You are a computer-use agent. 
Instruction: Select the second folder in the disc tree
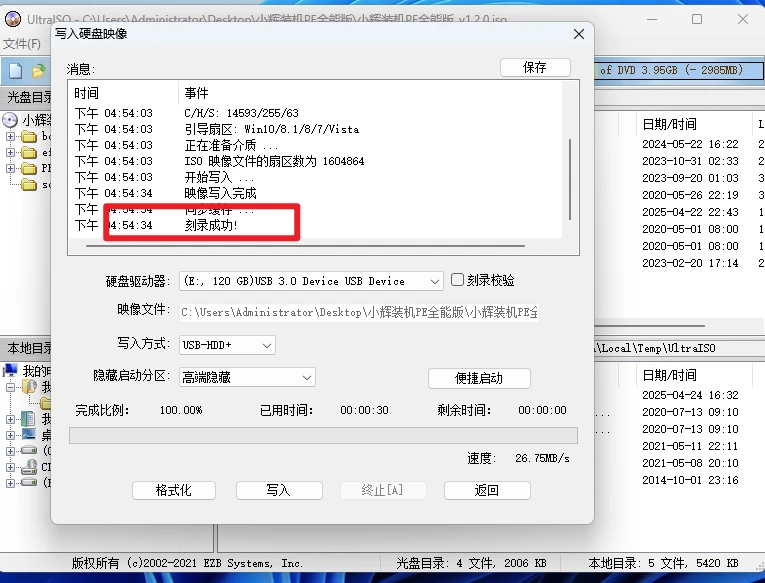29,152
